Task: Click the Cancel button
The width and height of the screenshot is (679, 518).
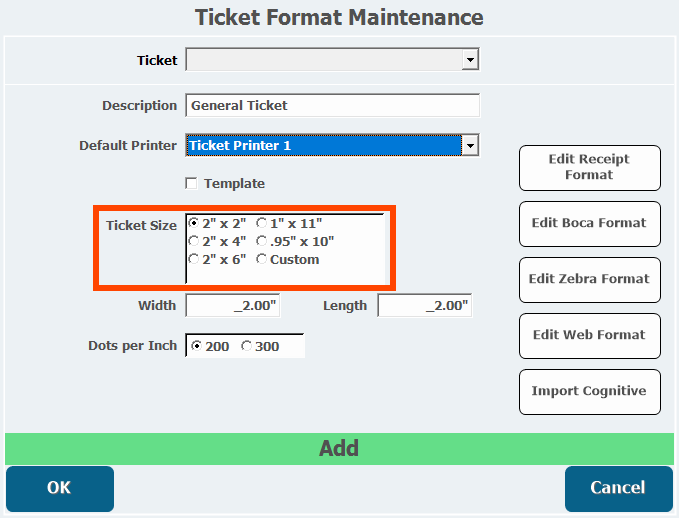Action: [x=618, y=488]
